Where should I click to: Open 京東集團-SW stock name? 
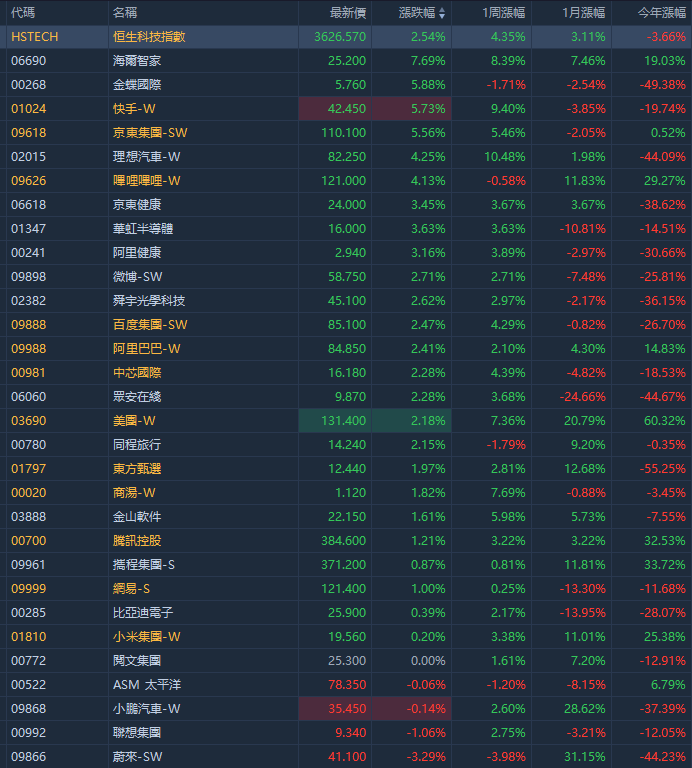(x=150, y=133)
